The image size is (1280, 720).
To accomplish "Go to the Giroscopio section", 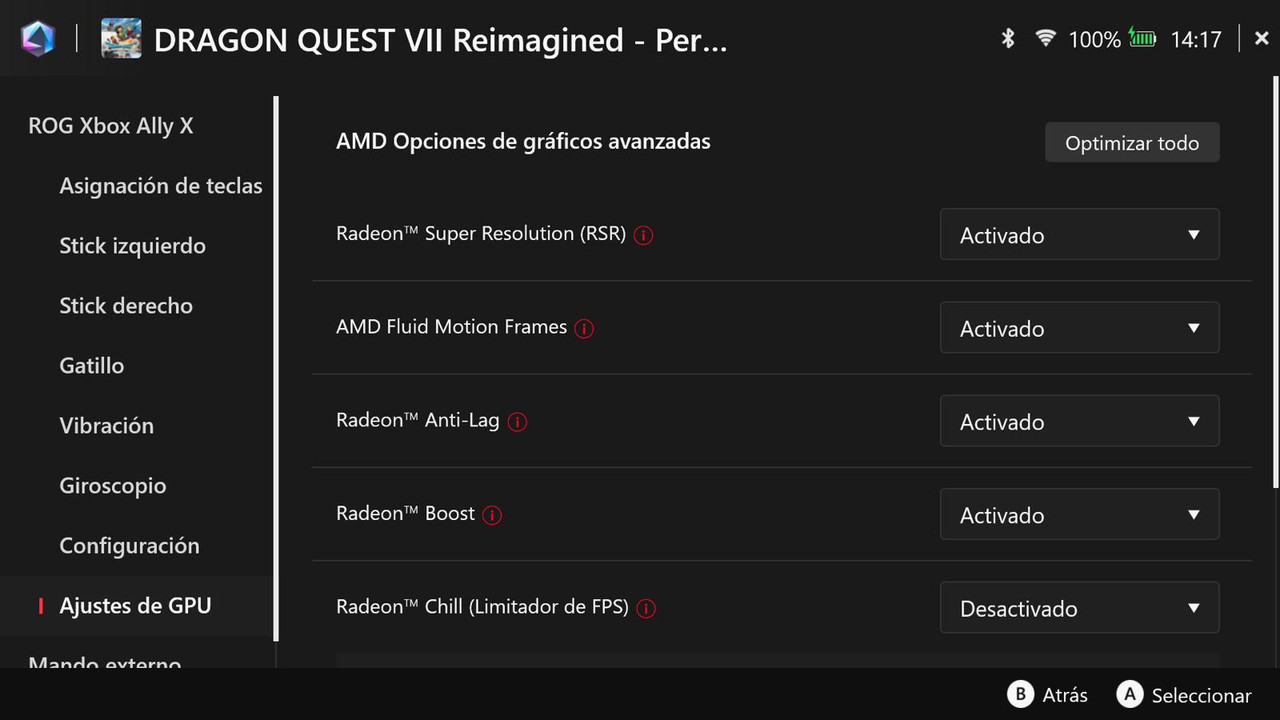I will click(x=113, y=486).
